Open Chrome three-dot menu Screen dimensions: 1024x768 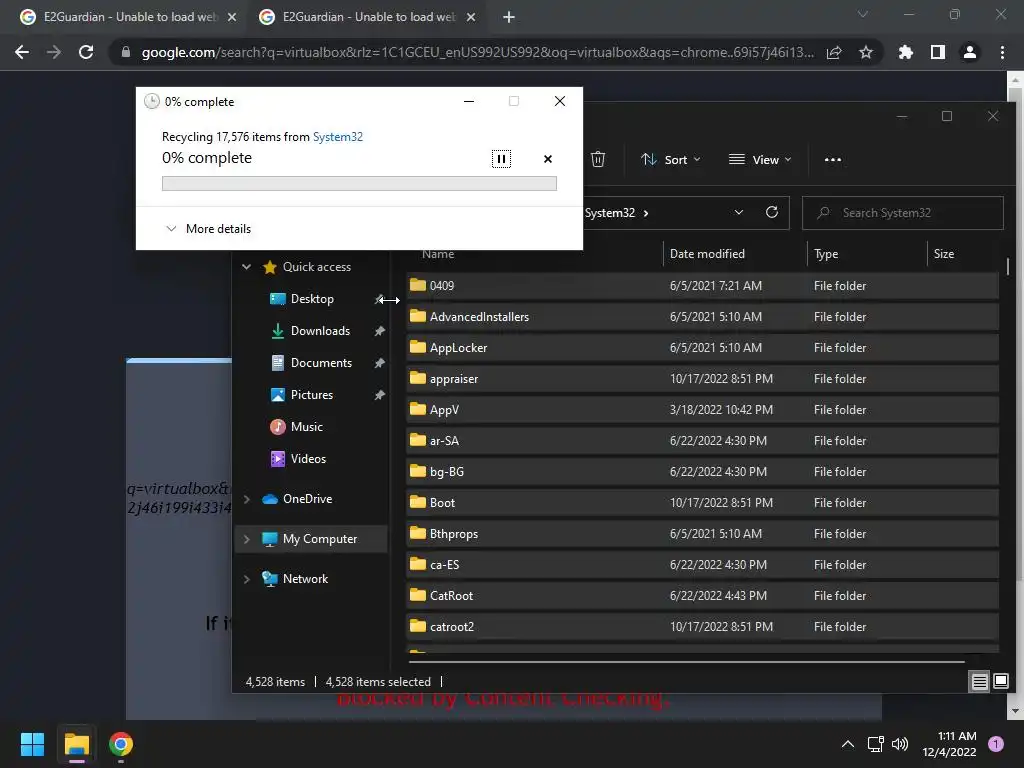point(1002,52)
